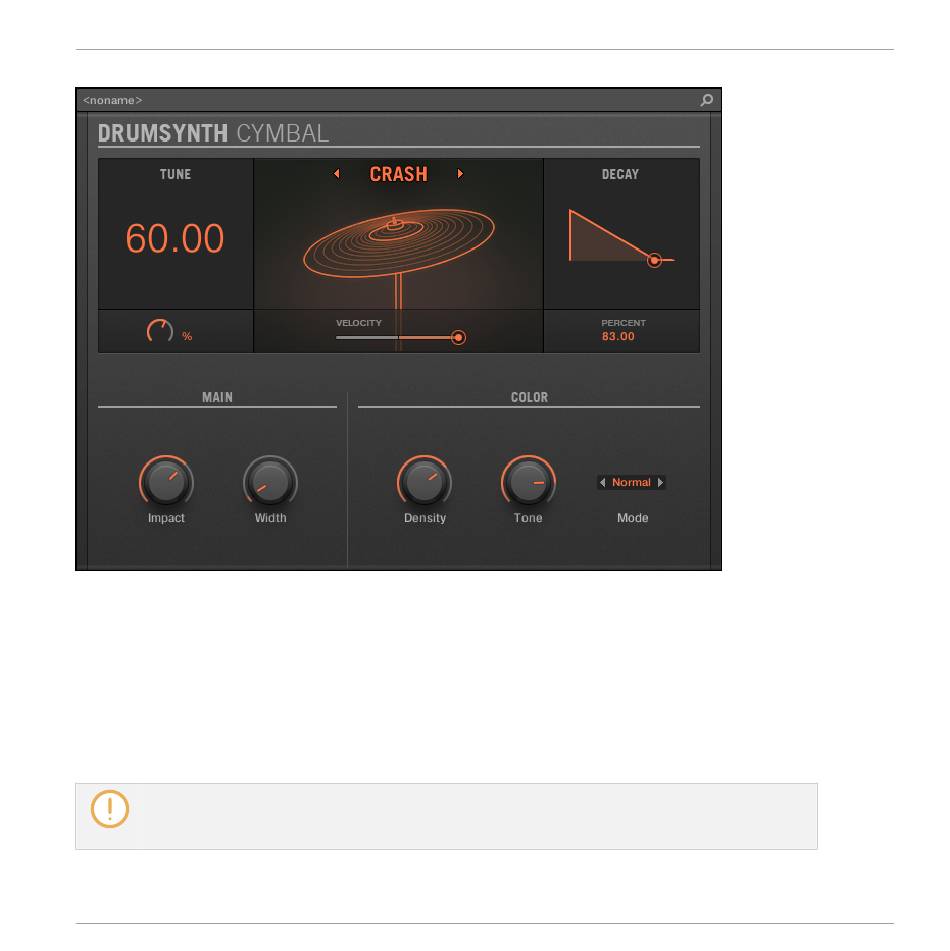Click the crash cymbal illustration
This screenshot has width=950, height=951.
(x=399, y=243)
